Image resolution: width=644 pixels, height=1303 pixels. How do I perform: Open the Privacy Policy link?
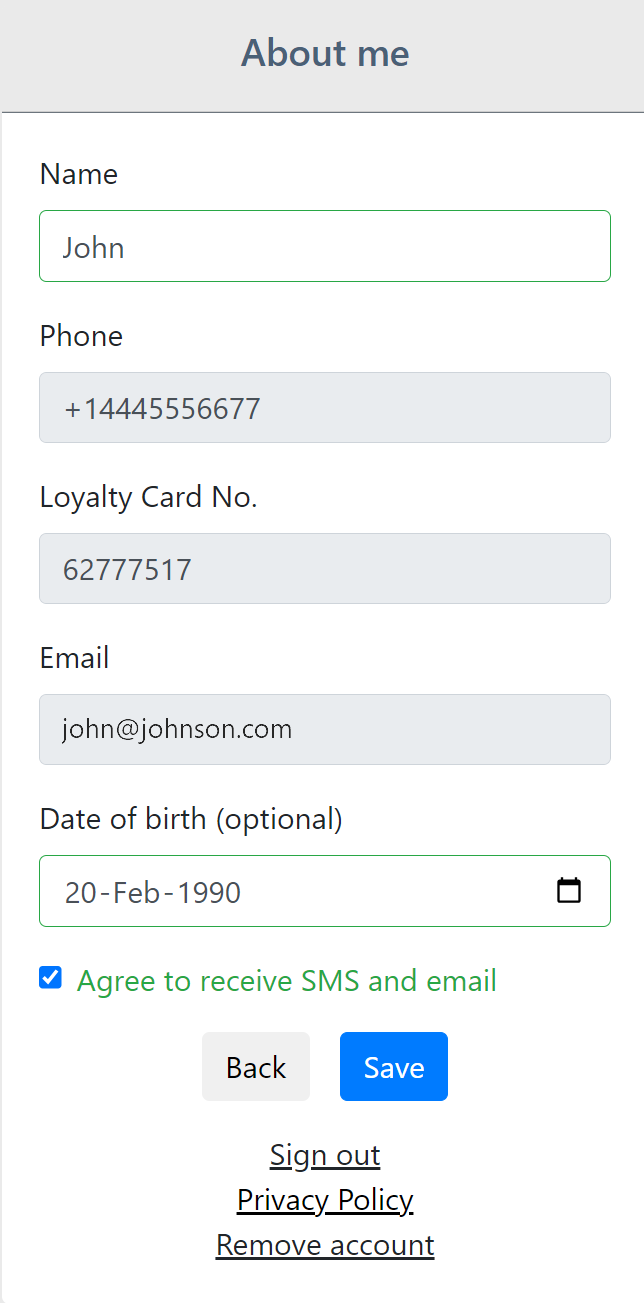pyautogui.click(x=325, y=1200)
